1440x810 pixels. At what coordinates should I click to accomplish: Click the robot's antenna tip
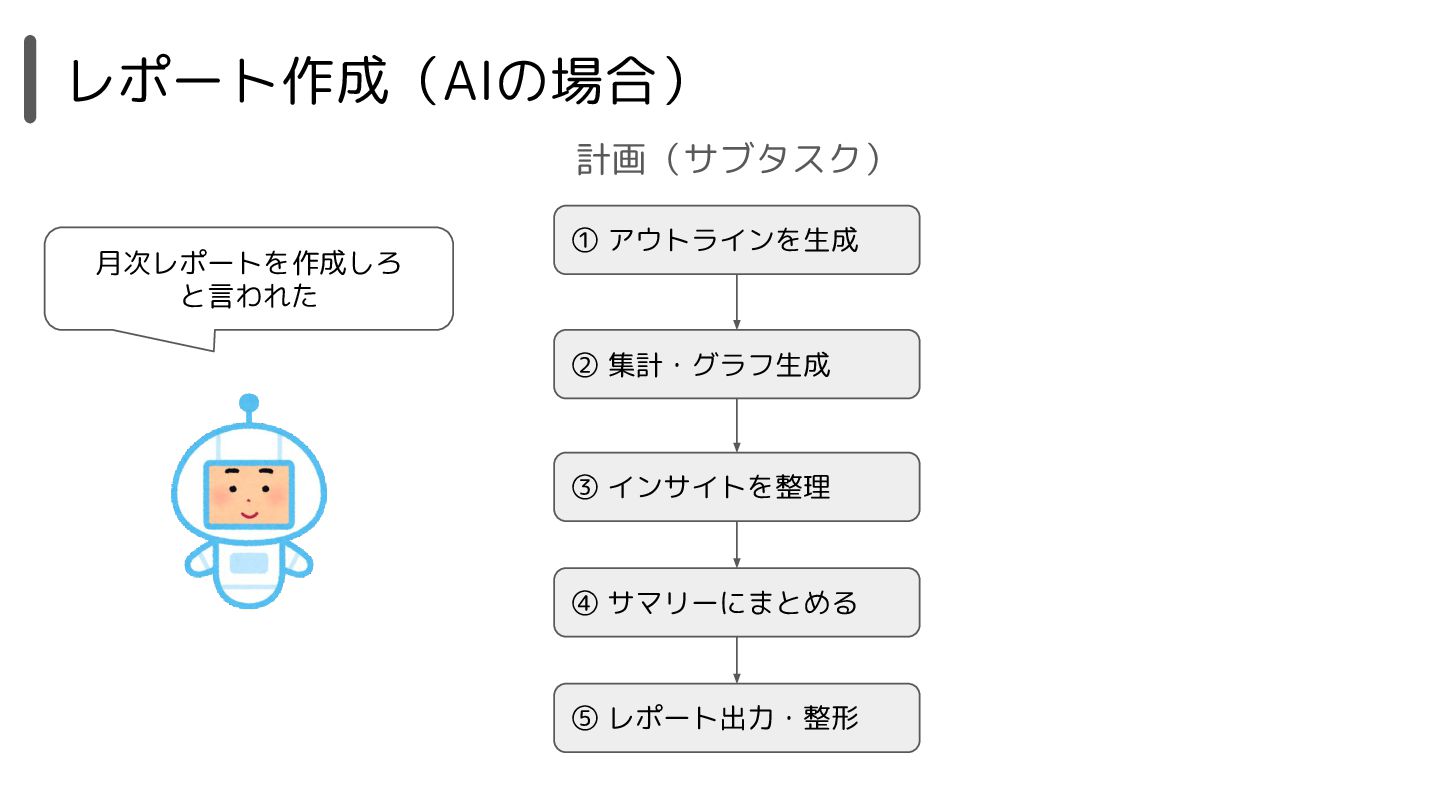249,403
